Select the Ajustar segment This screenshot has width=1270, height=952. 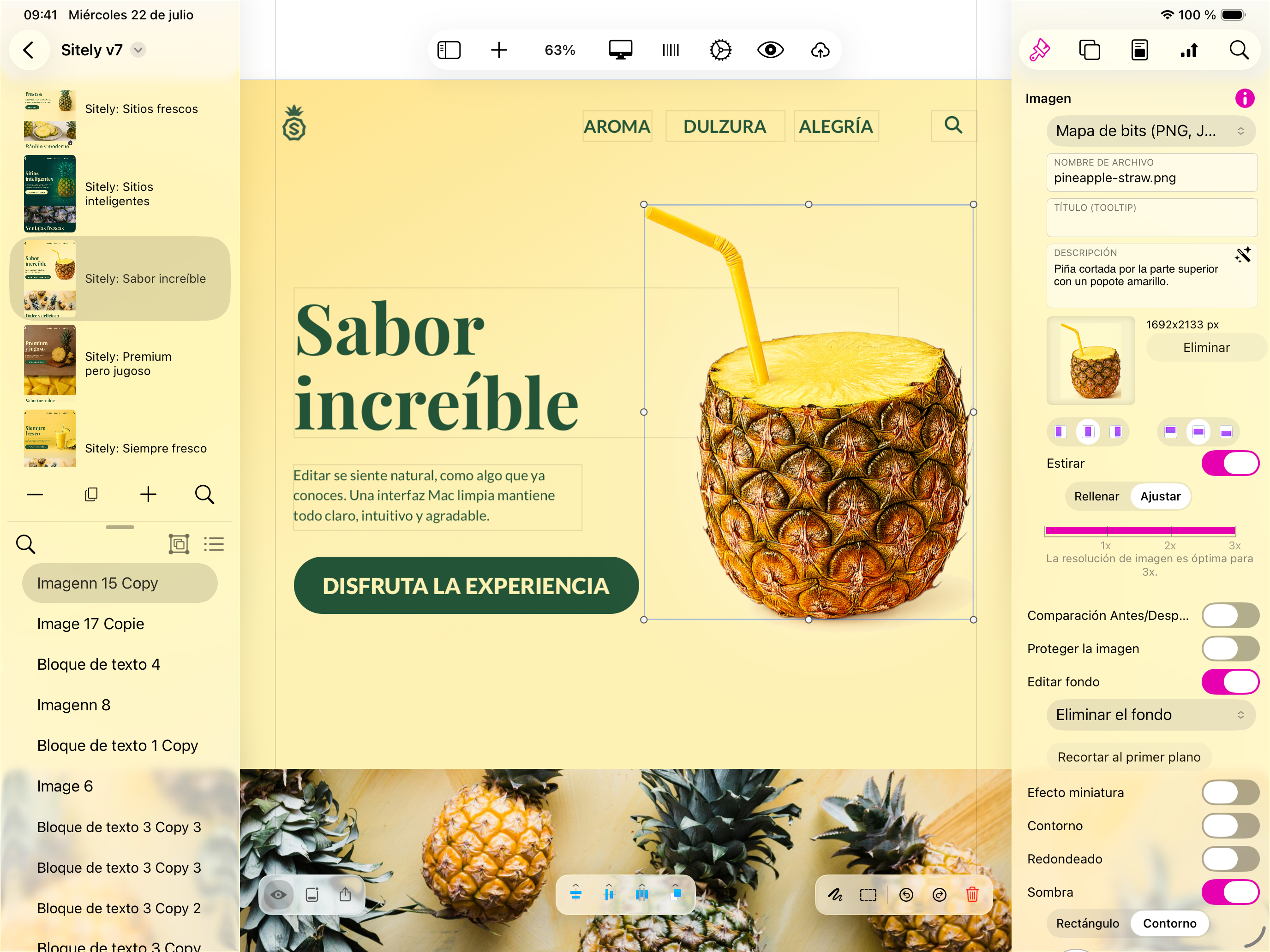(1160, 496)
